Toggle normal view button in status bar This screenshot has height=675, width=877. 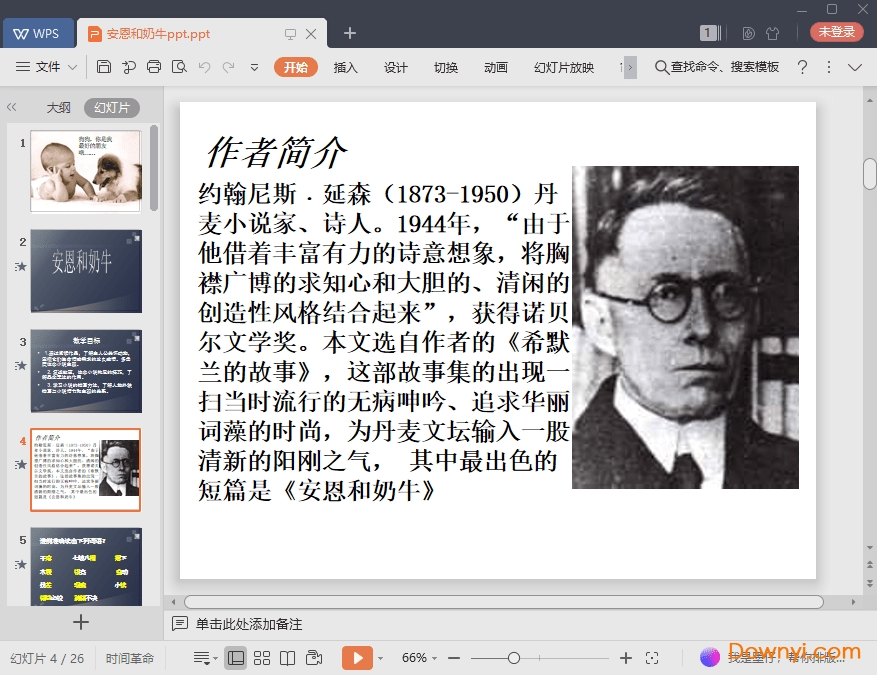(x=236, y=658)
